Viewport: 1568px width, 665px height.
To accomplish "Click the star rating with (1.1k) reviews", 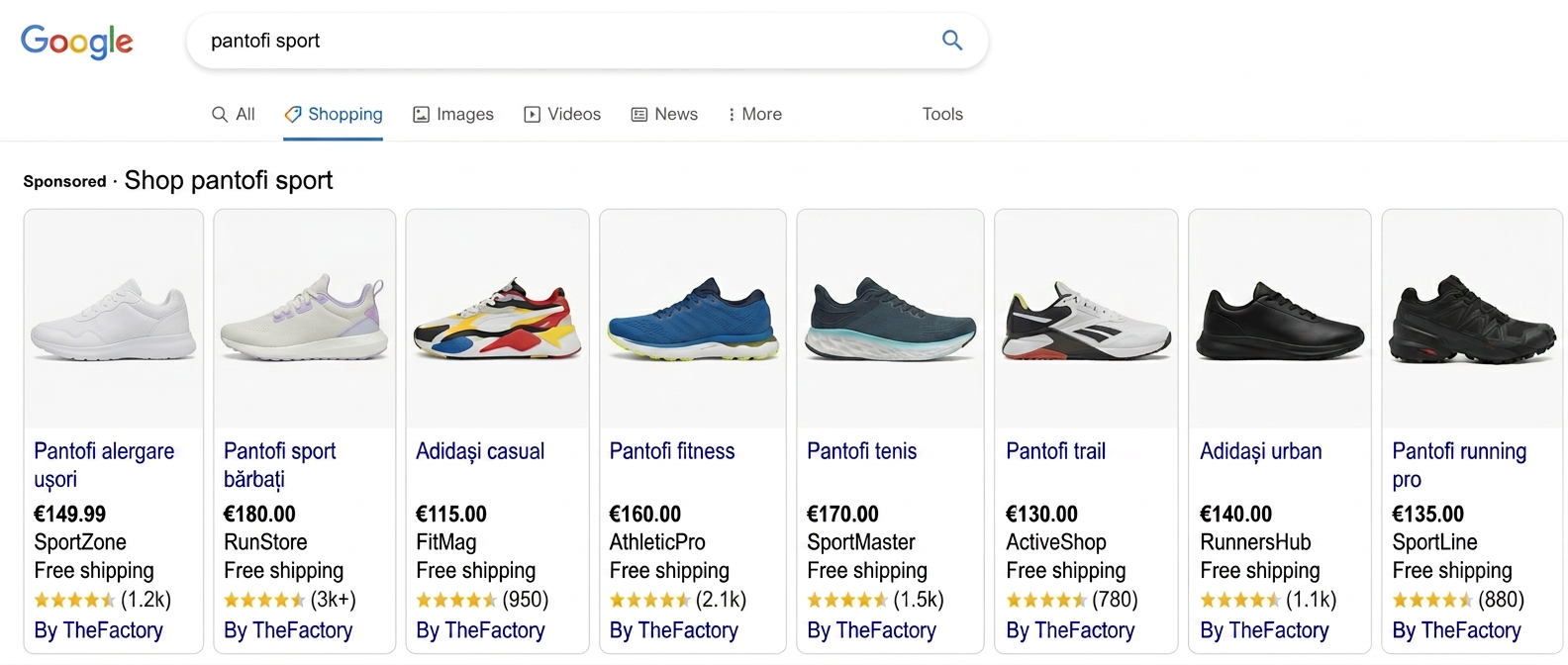I will (x=1268, y=600).
